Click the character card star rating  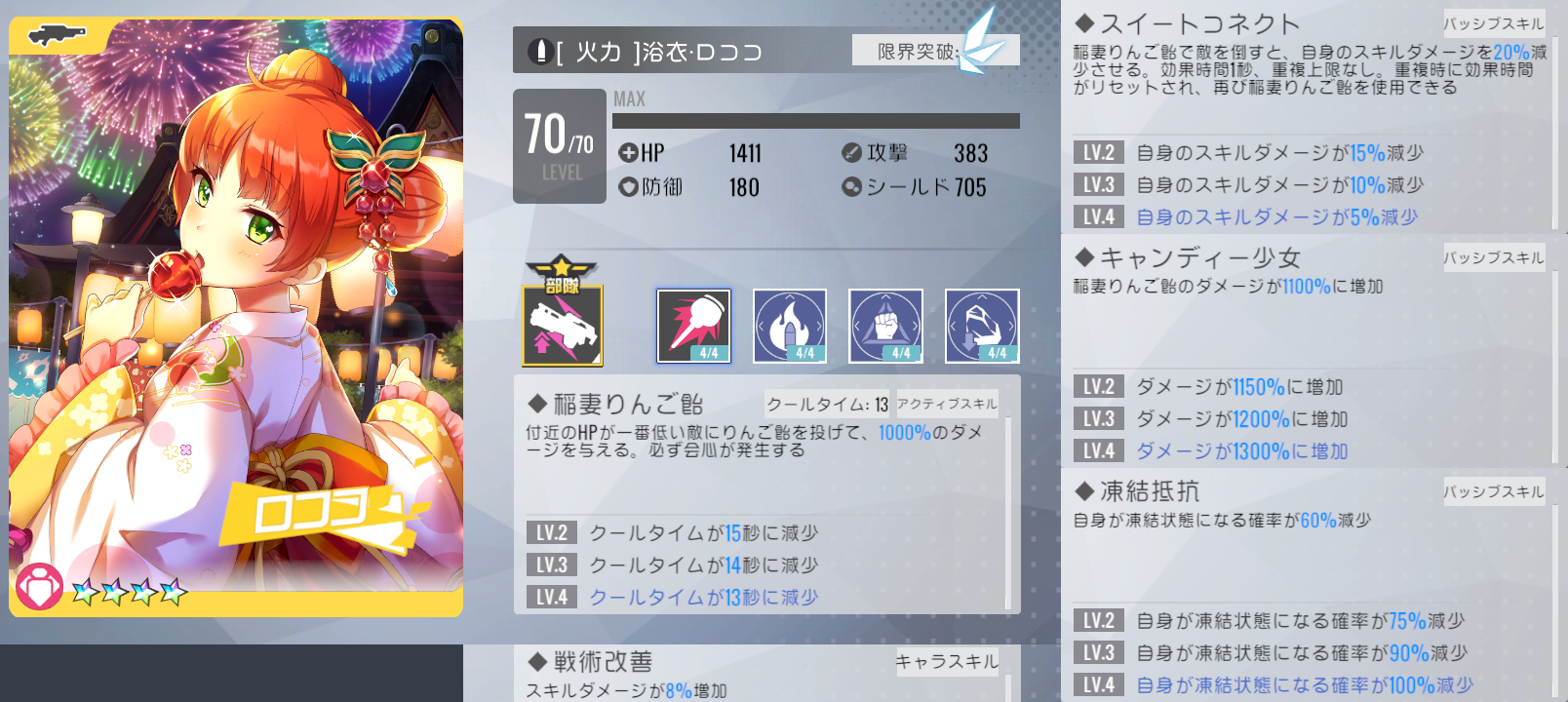click(130, 591)
